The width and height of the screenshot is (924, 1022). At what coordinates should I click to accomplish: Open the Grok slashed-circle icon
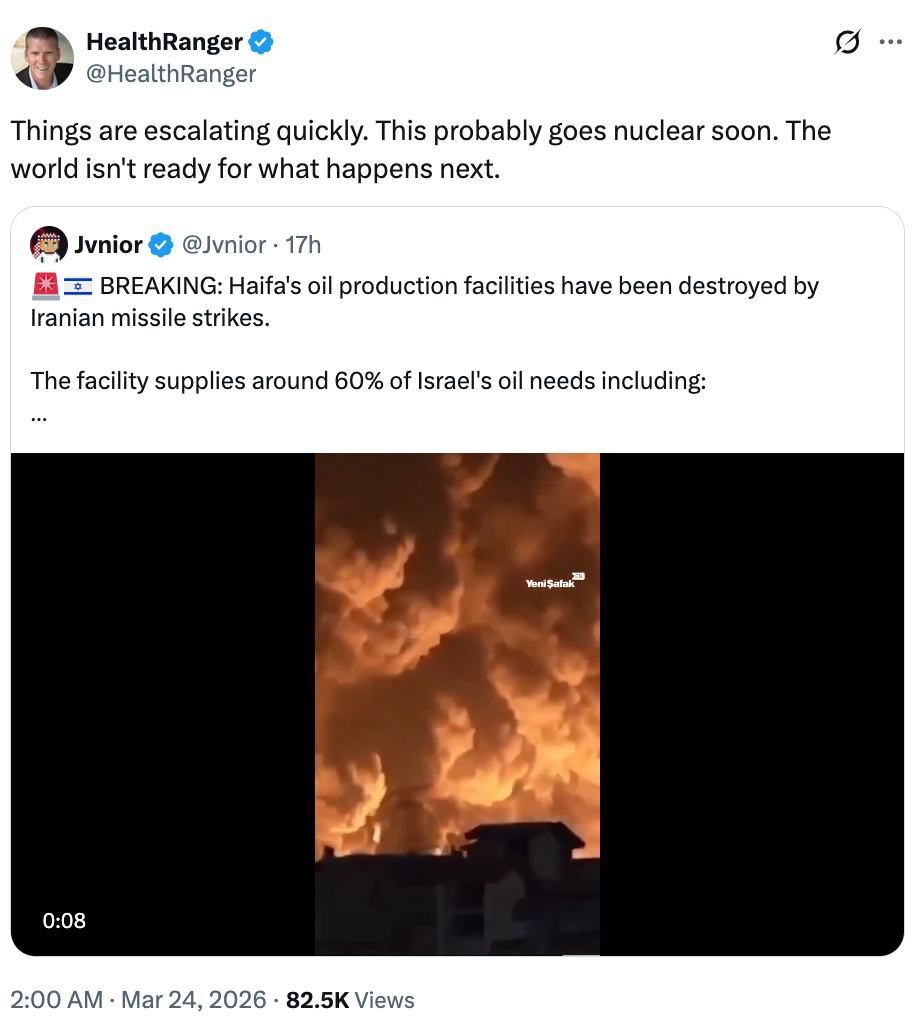tap(846, 43)
